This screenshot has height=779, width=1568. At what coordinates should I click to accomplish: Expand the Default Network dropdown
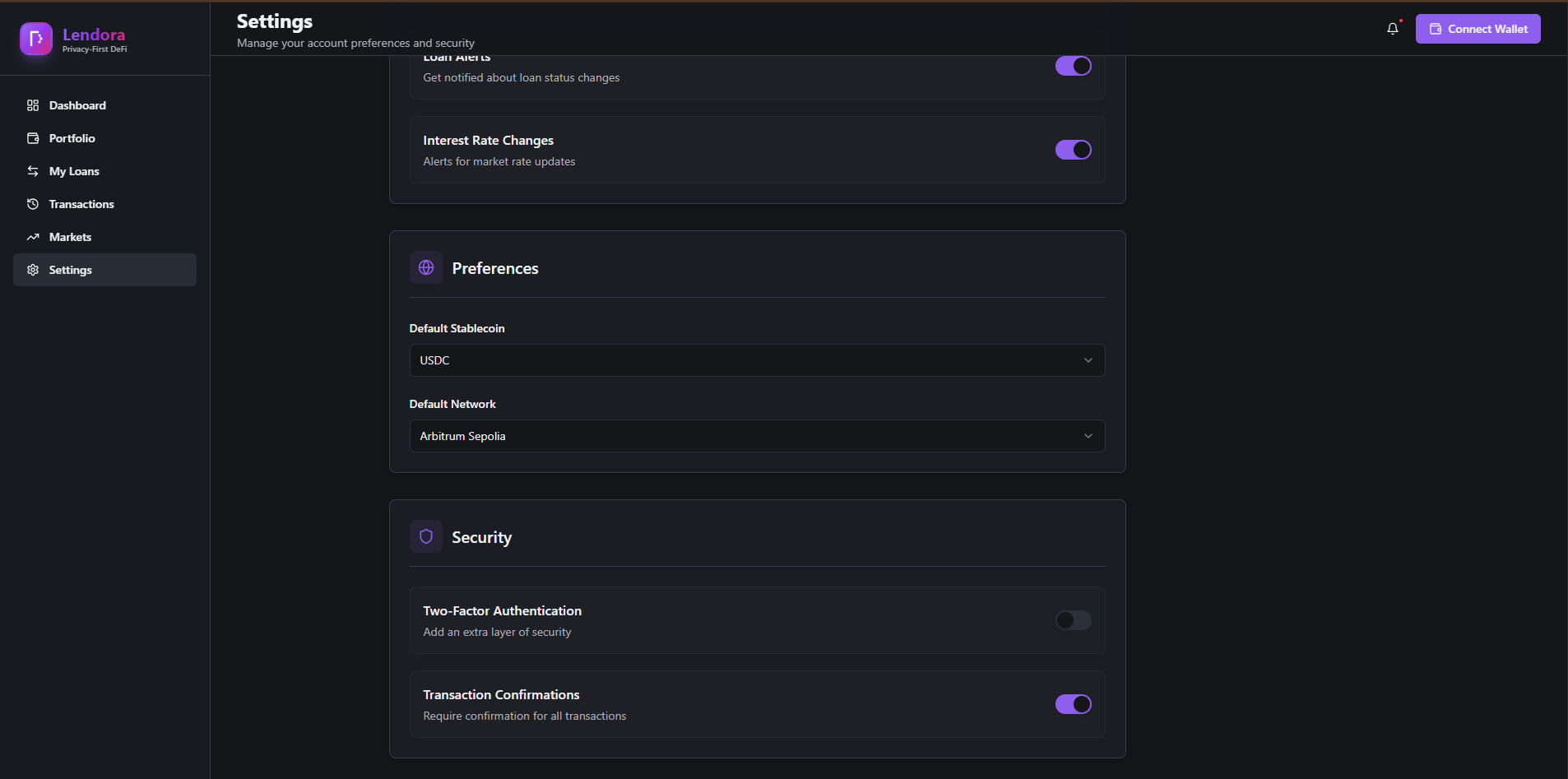(x=757, y=436)
